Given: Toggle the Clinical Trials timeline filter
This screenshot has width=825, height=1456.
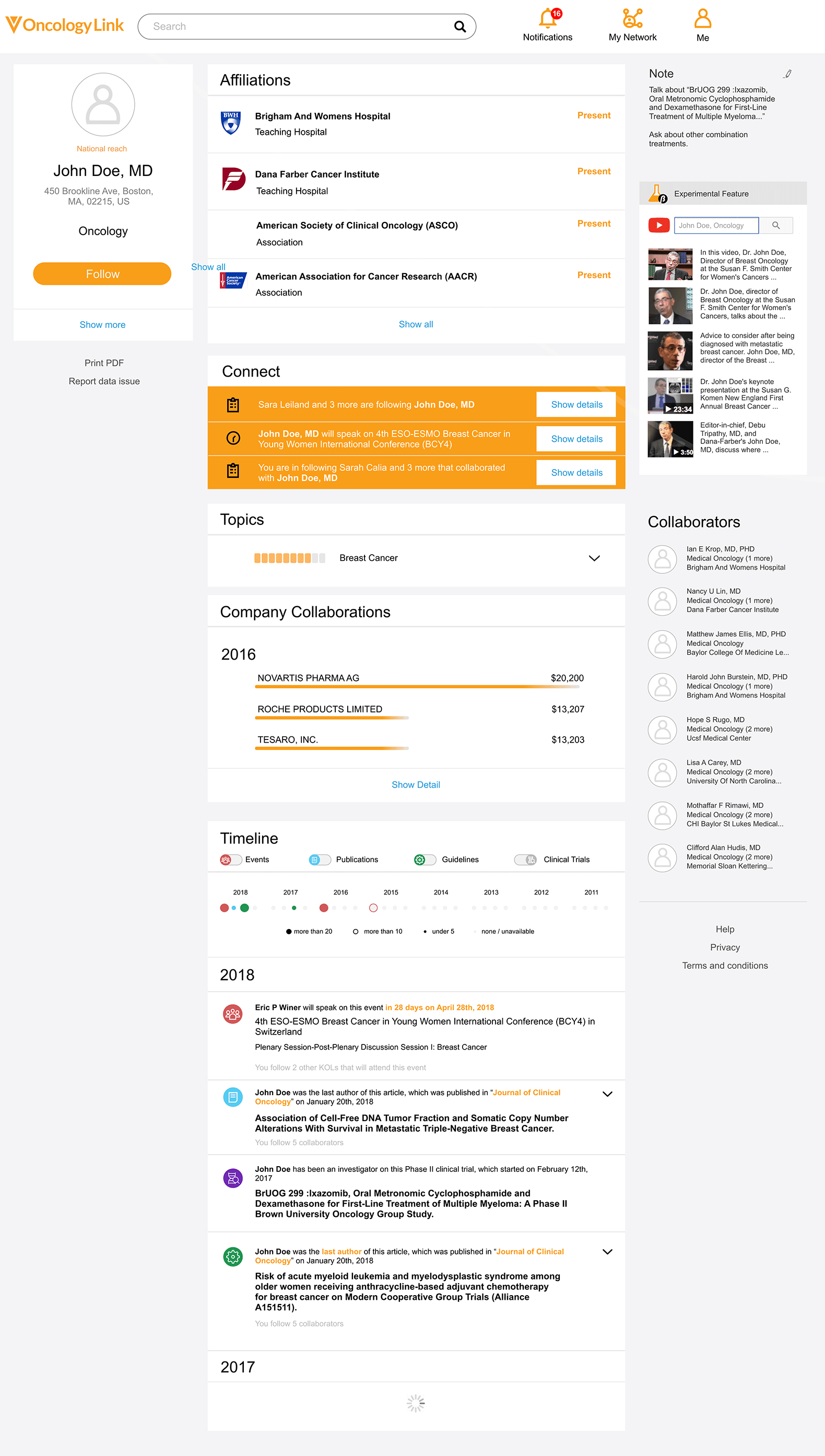Looking at the screenshot, I should click(525, 860).
